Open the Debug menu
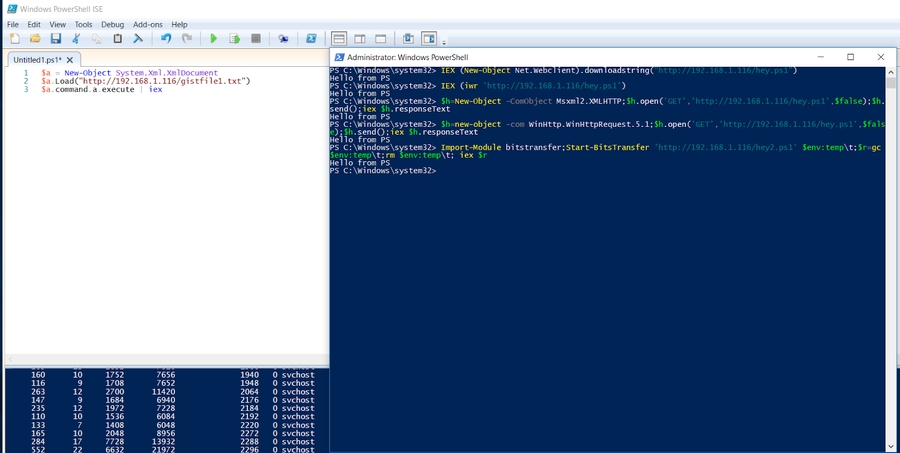This screenshot has width=900, height=453. (112, 24)
